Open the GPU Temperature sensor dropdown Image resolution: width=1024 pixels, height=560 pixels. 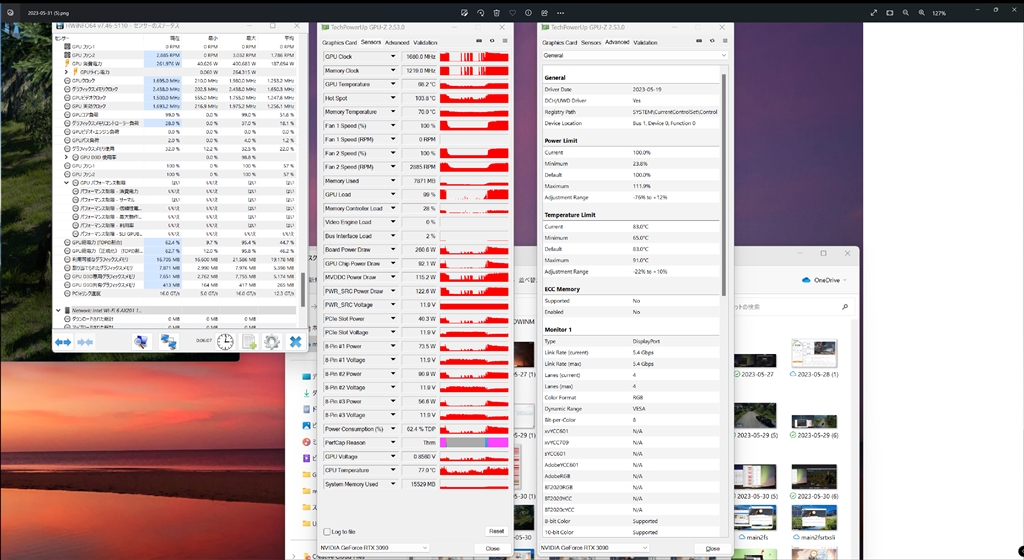tap(393, 84)
